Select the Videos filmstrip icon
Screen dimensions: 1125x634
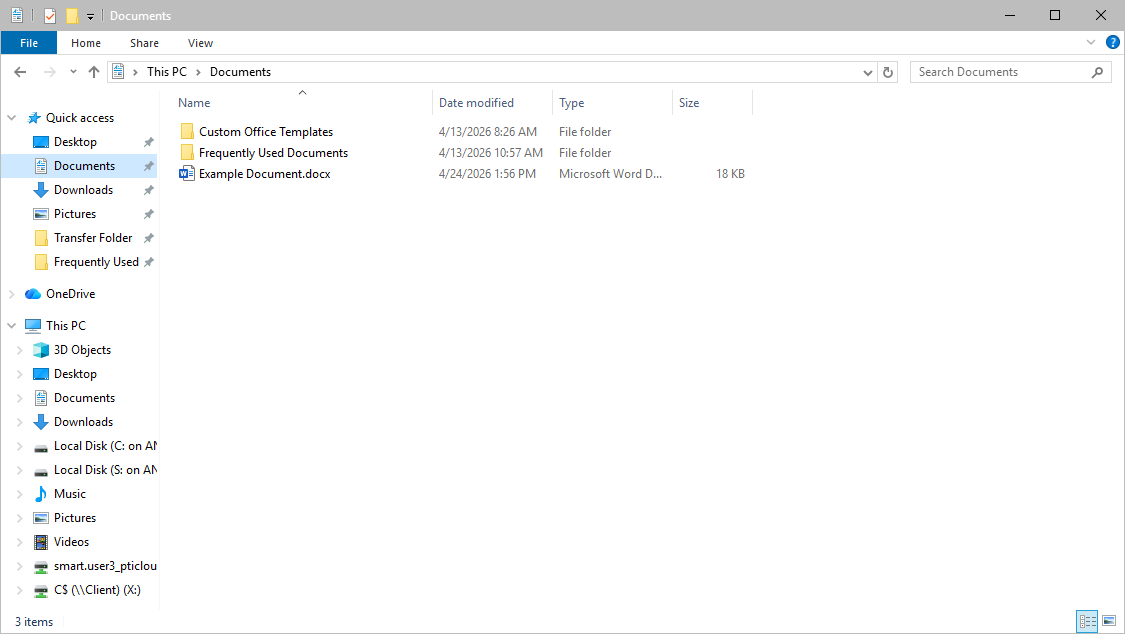pos(41,542)
